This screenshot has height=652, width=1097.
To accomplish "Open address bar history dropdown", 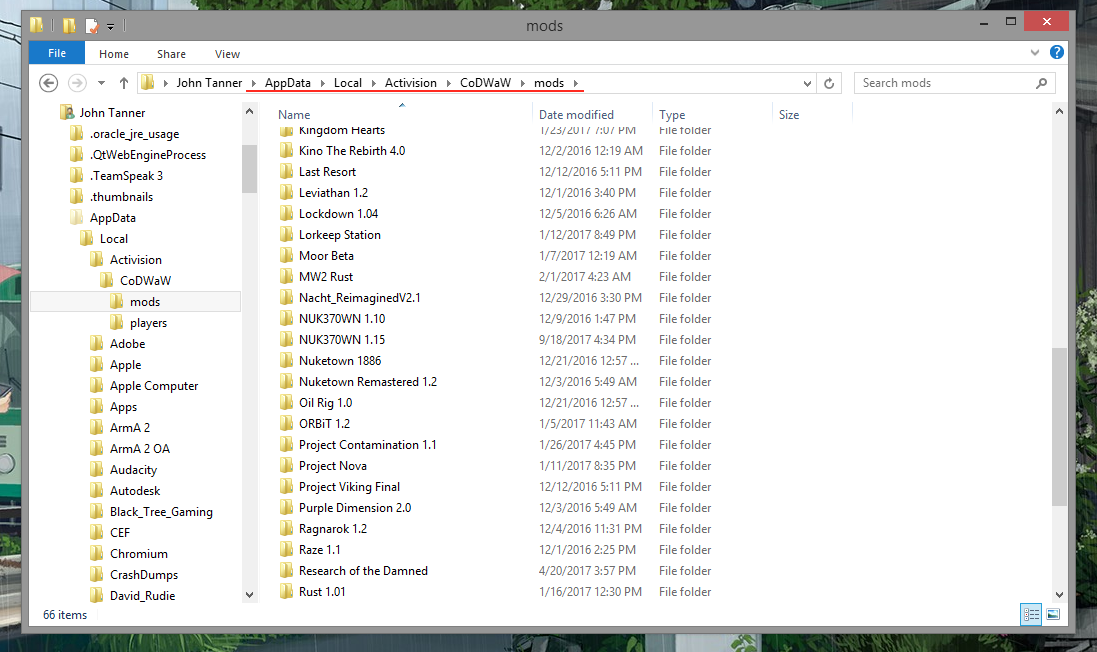I will pyautogui.click(x=807, y=83).
